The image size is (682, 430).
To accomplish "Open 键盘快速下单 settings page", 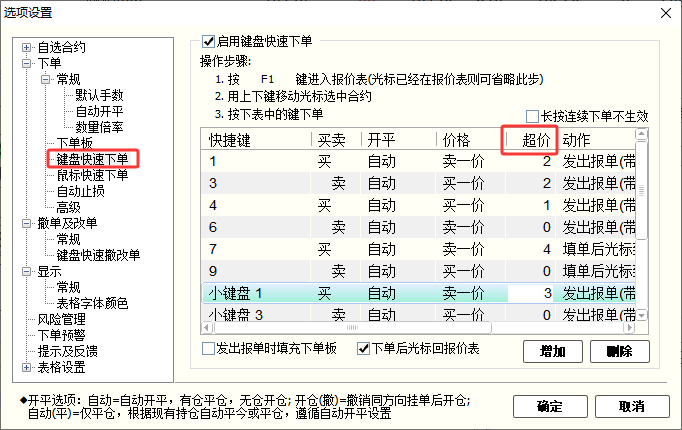I will 93,159.
